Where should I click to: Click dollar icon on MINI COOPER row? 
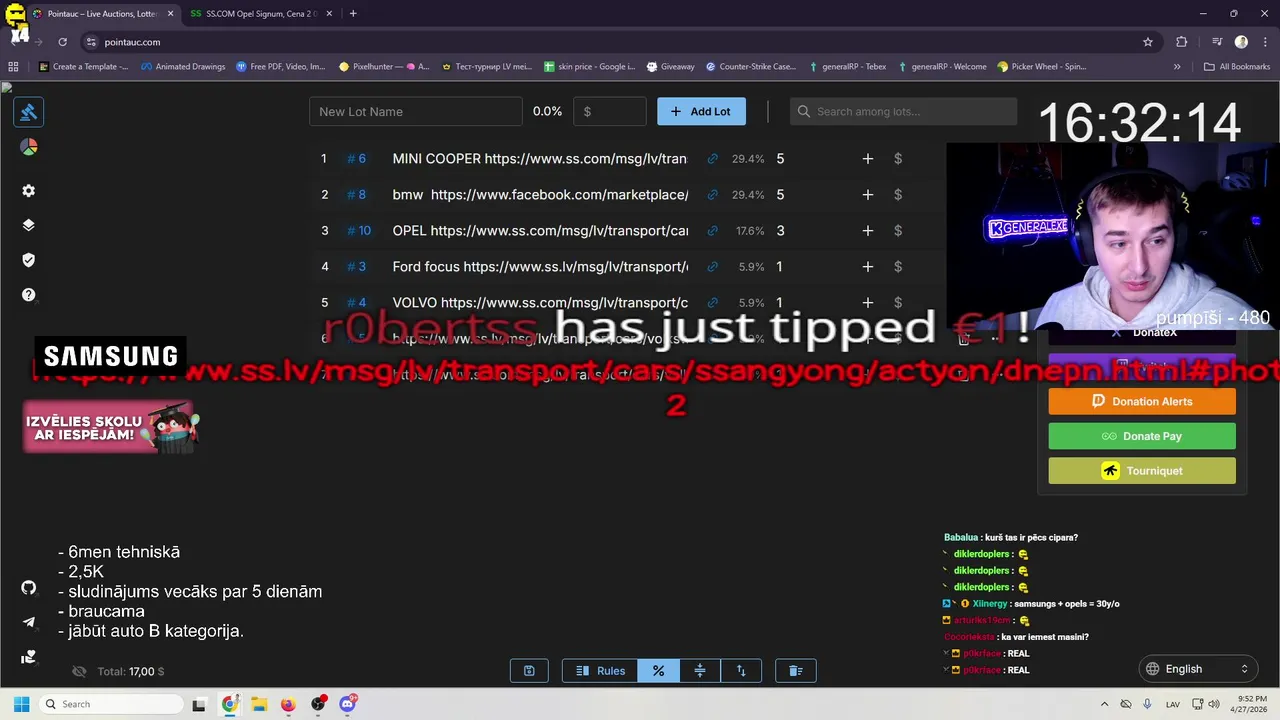coord(898,159)
